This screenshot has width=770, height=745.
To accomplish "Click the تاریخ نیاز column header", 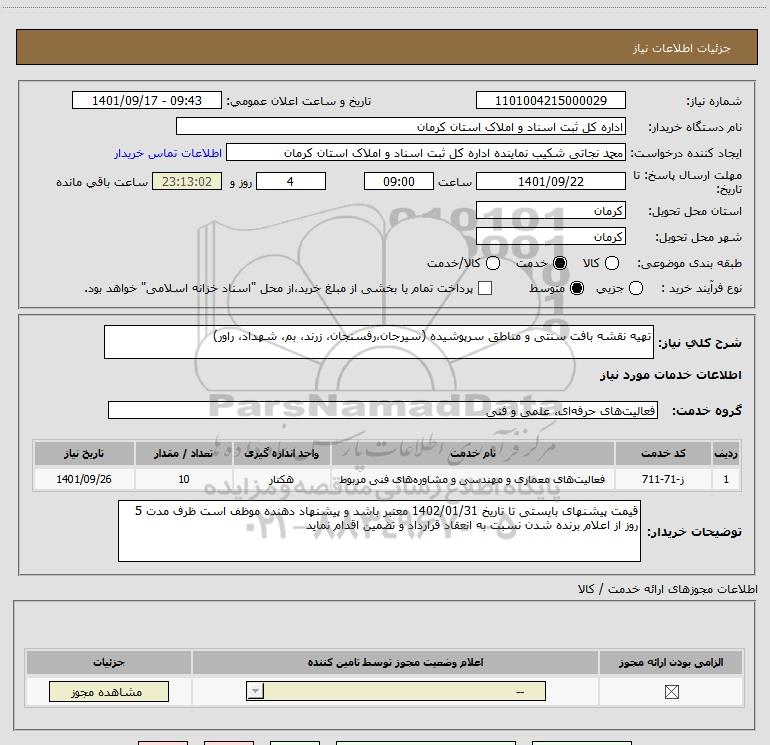I will coord(84,453).
